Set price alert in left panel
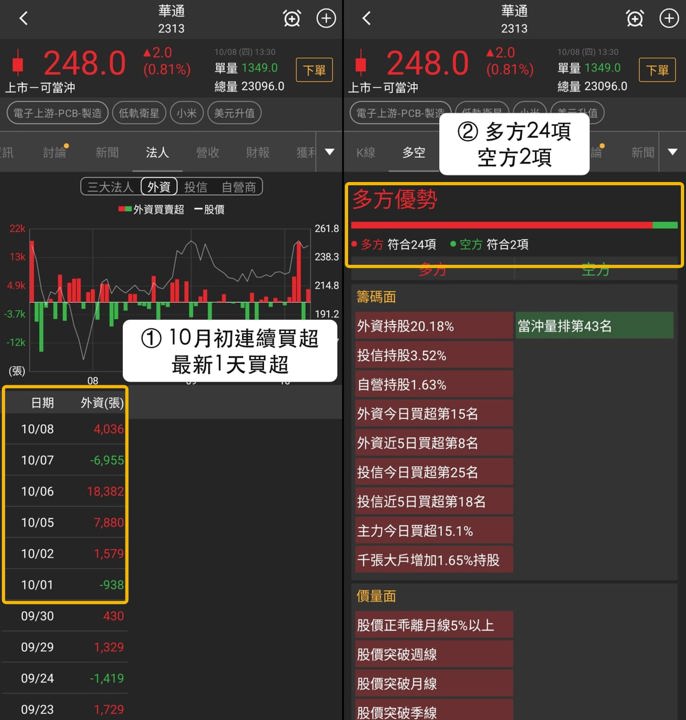Viewport: 686px width, 720px height. [292, 19]
